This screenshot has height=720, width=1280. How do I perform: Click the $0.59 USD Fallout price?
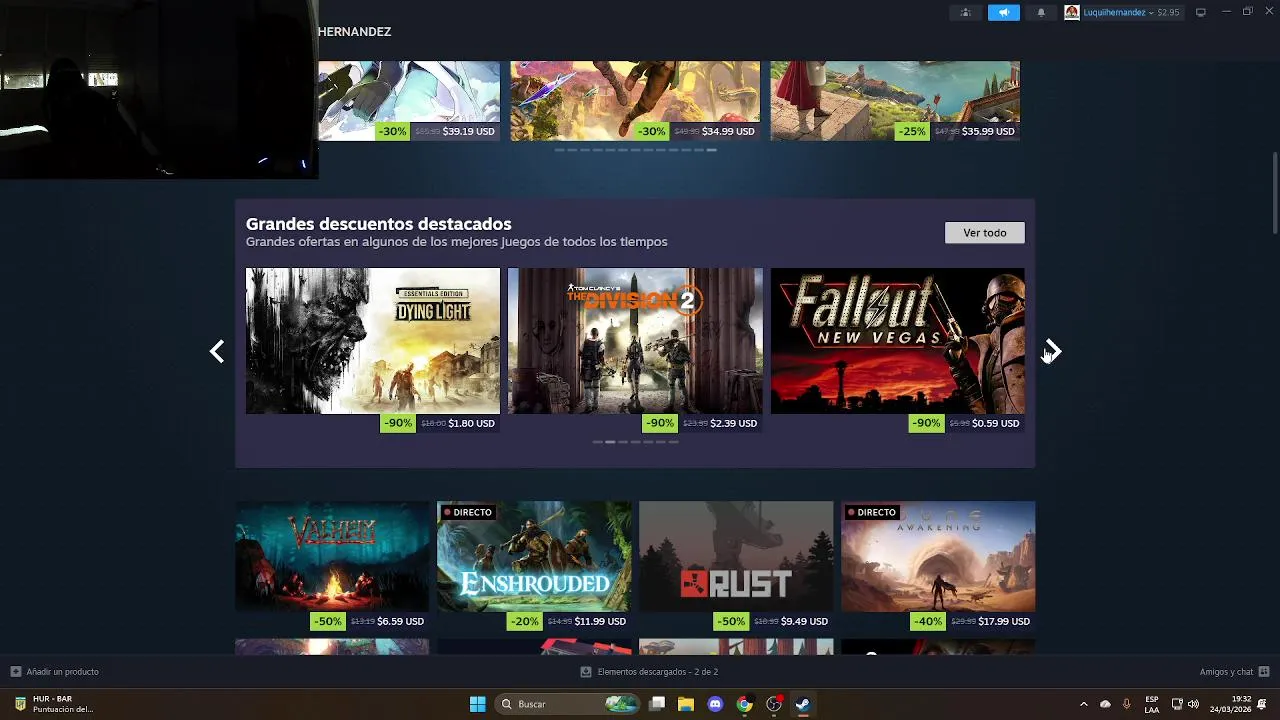(x=995, y=423)
